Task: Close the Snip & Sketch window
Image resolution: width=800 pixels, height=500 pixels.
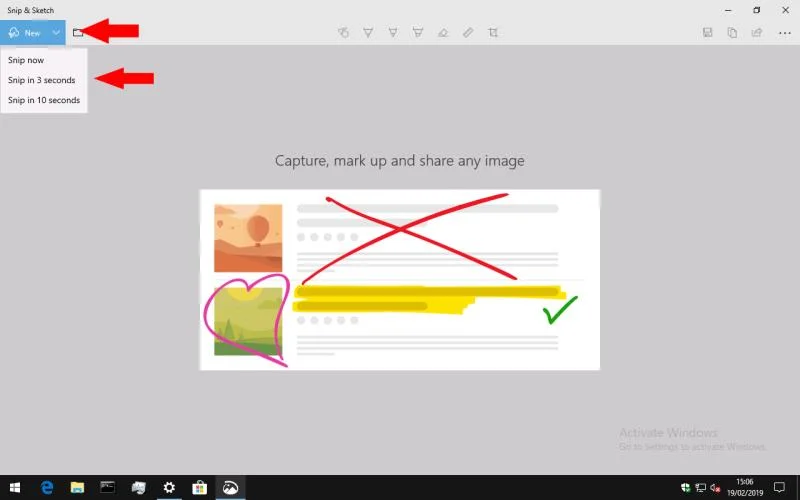Action: tap(785, 10)
